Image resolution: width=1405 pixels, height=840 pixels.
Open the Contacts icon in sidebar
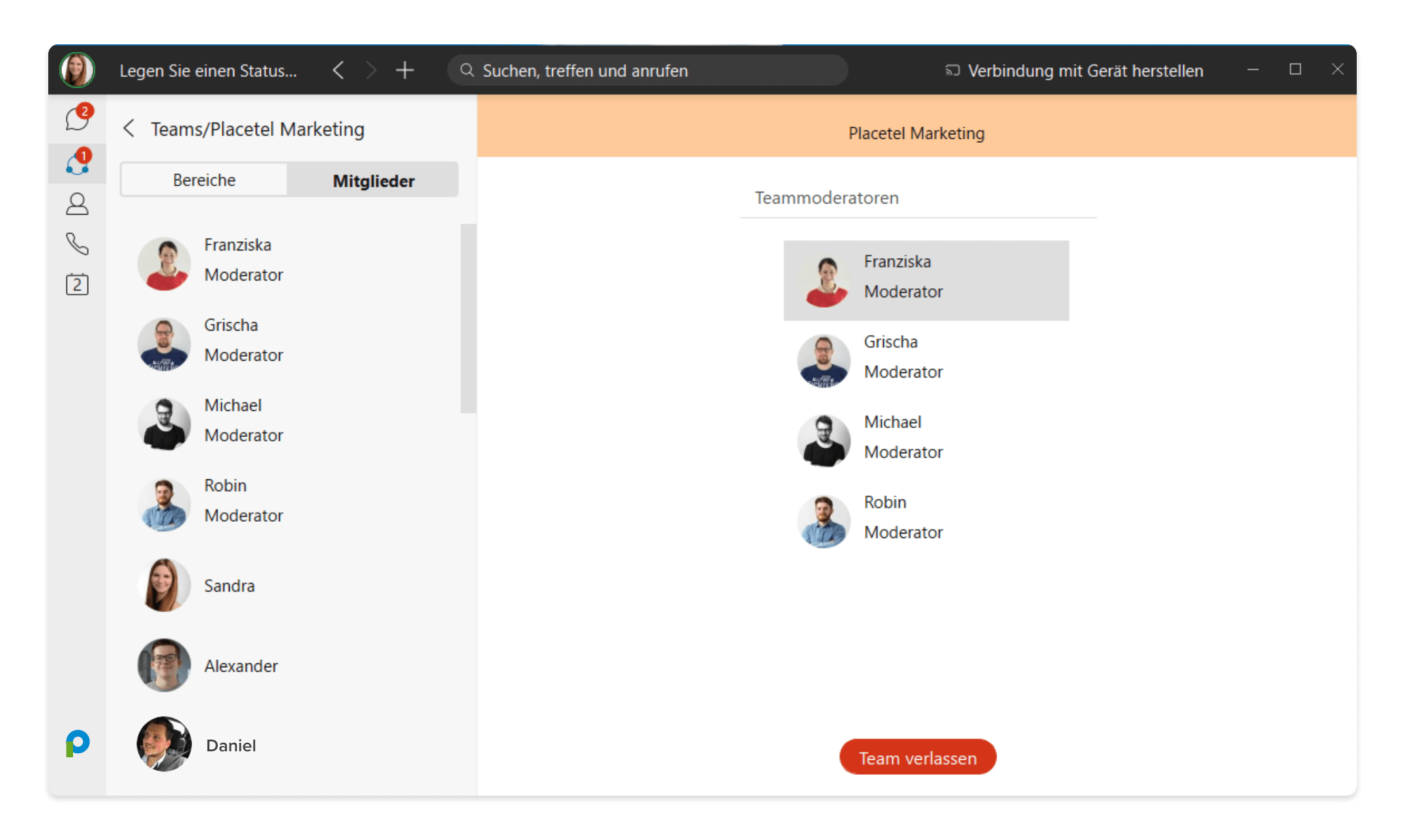(77, 204)
